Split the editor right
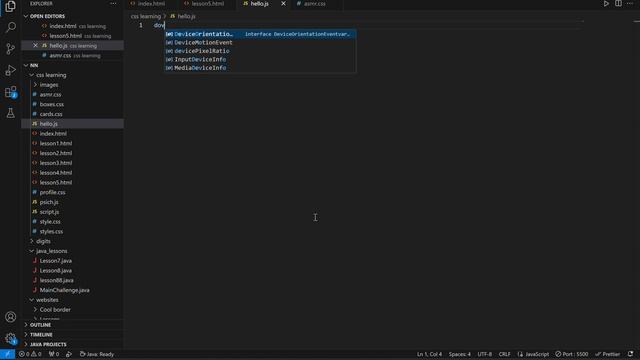The width and height of the screenshot is (640, 360). (618, 4)
